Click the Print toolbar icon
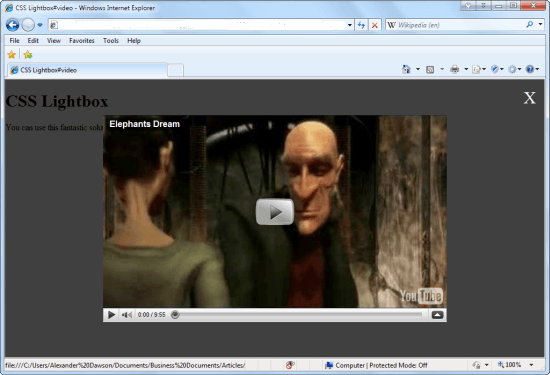 [455, 69]
